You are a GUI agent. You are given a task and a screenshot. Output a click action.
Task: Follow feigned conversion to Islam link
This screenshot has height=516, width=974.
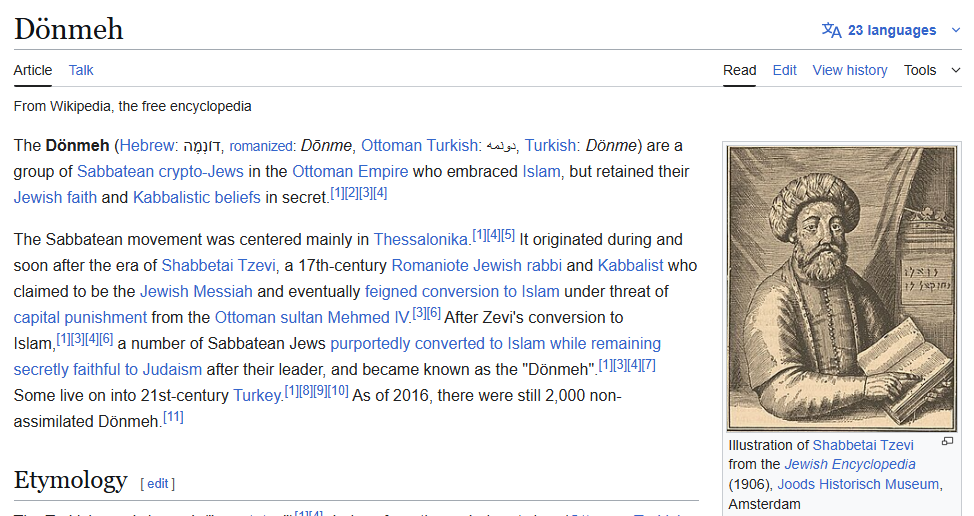(x=462, y=292)
